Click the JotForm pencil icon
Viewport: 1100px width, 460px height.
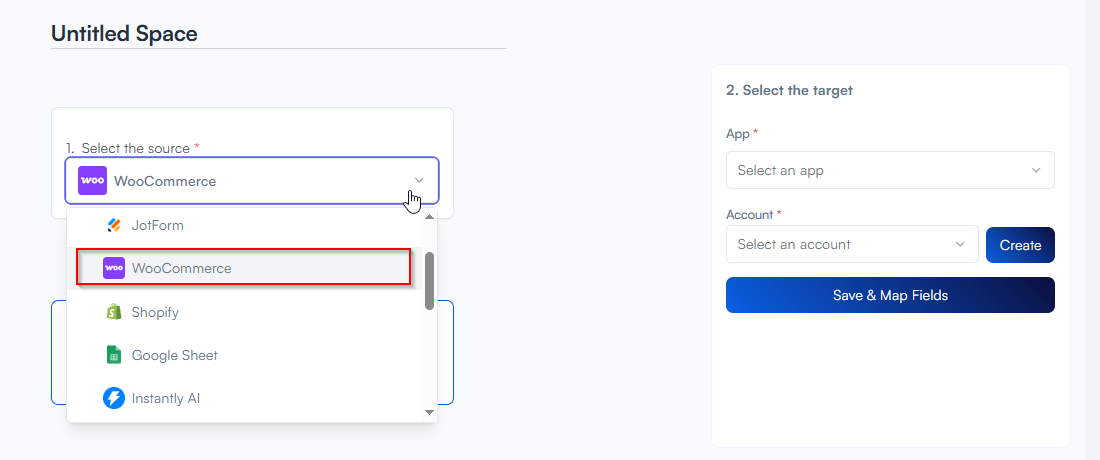pos(114,226)
